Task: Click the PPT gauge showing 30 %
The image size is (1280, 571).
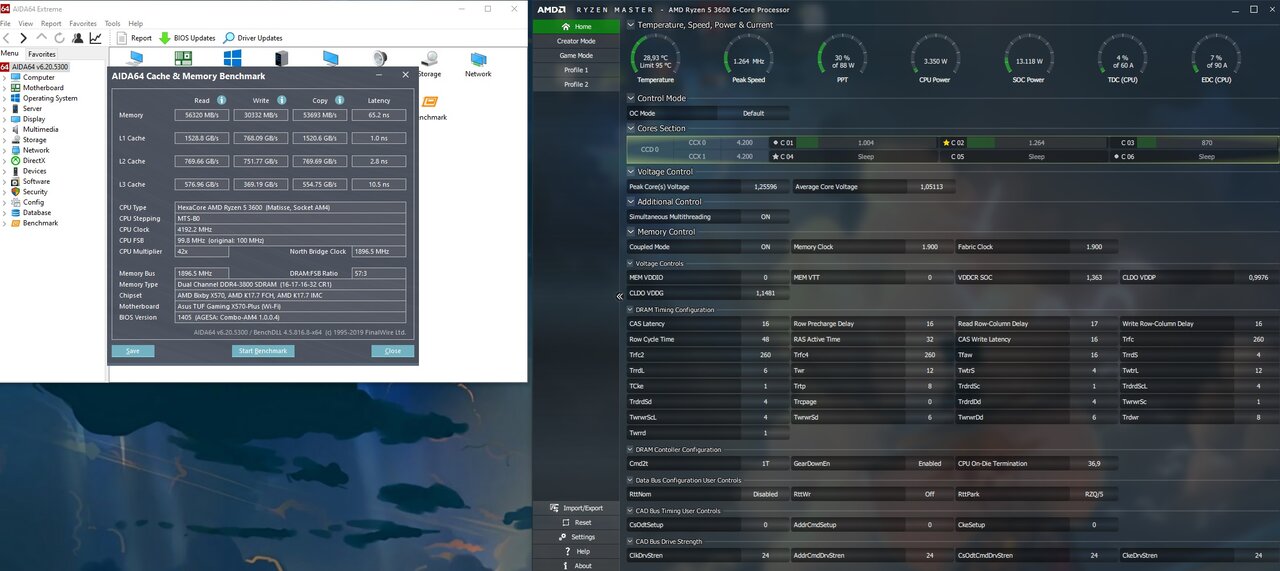Action: [842, 57]
